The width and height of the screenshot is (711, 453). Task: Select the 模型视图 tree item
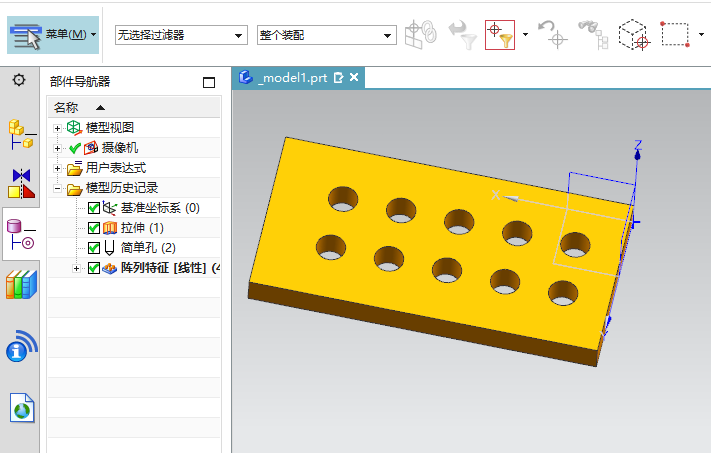tap(110, 128)
